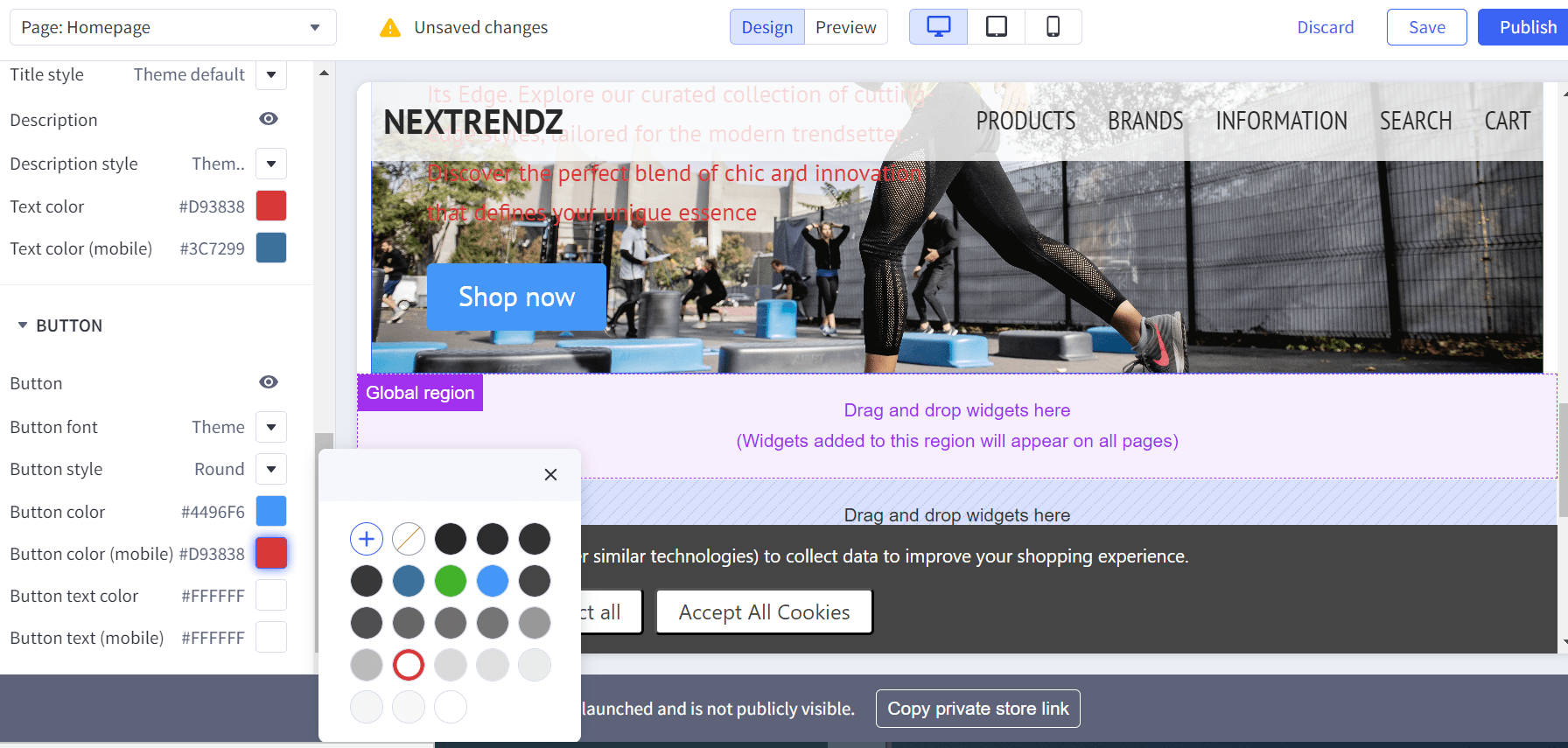This screenshot has height=748, width=1568.
Task: Switch to mobile view icon
Action: [x=1053, y=27]
